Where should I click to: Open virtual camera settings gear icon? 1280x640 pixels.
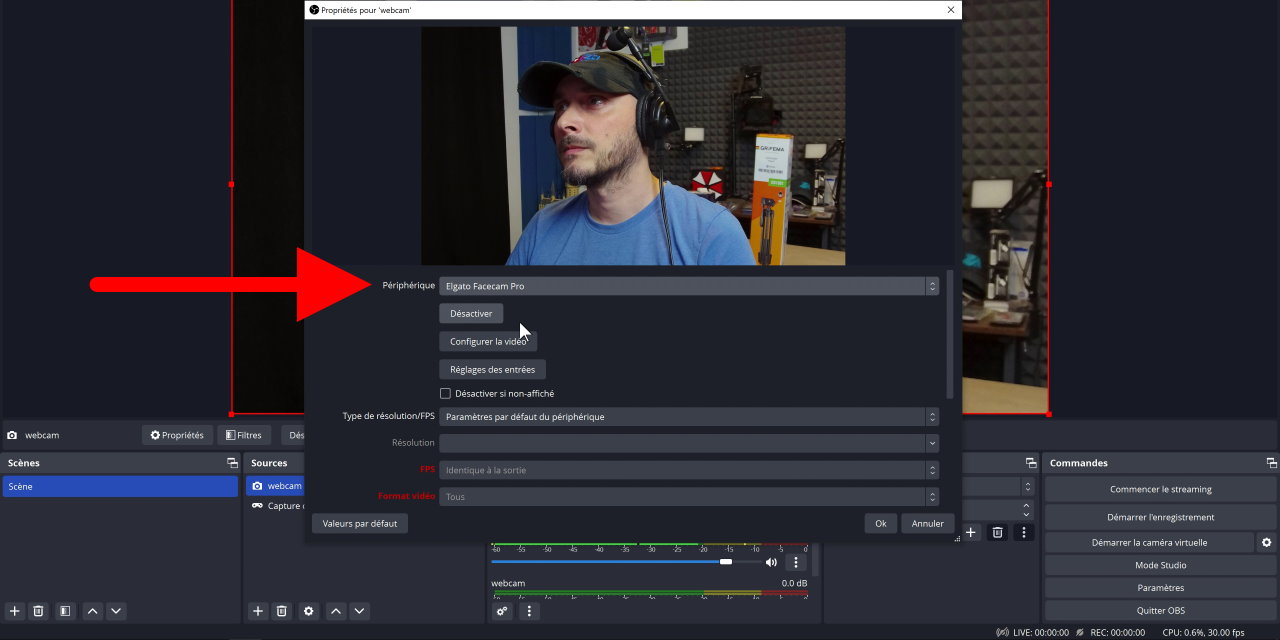coord(1267,542)
